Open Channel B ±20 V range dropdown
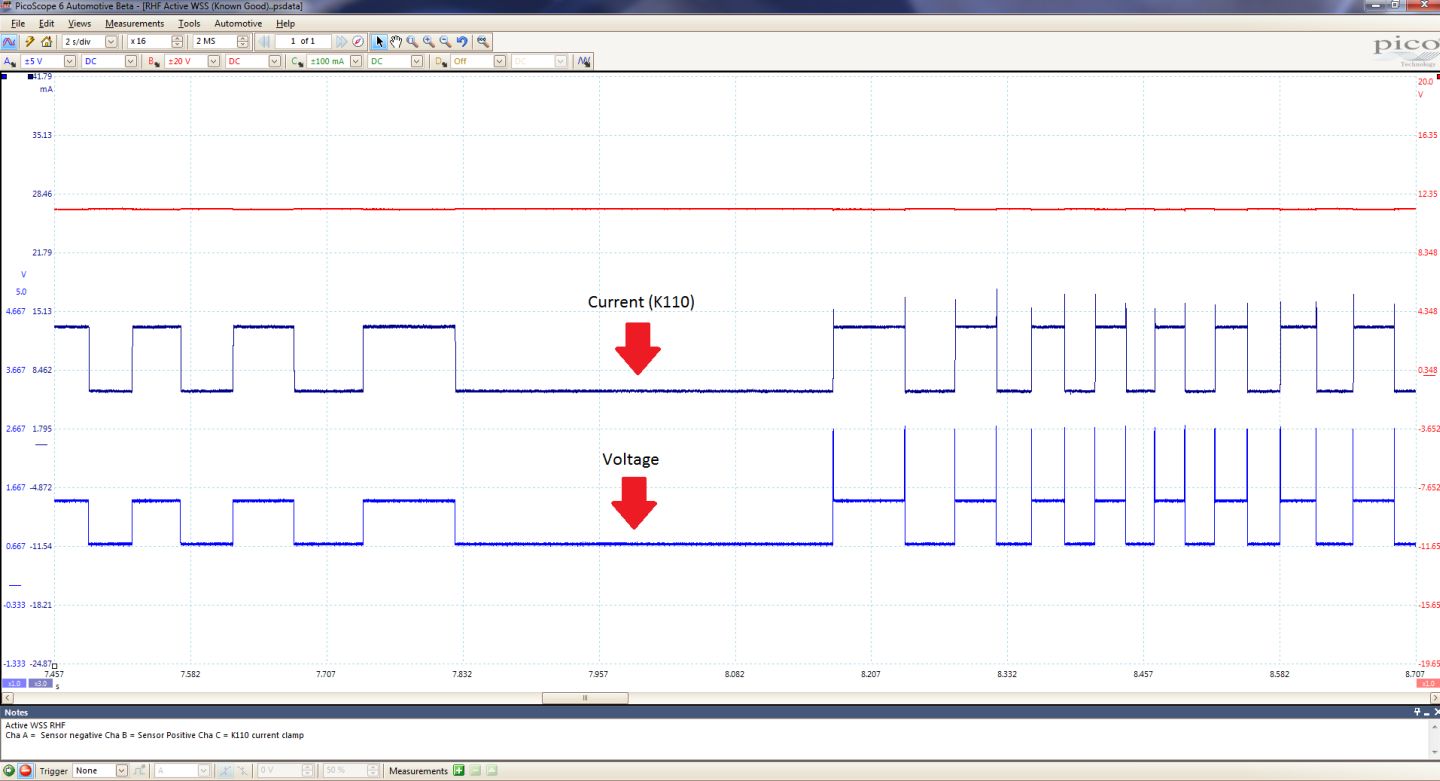This screenshot has width=1440, height=781. pos(214,61)
